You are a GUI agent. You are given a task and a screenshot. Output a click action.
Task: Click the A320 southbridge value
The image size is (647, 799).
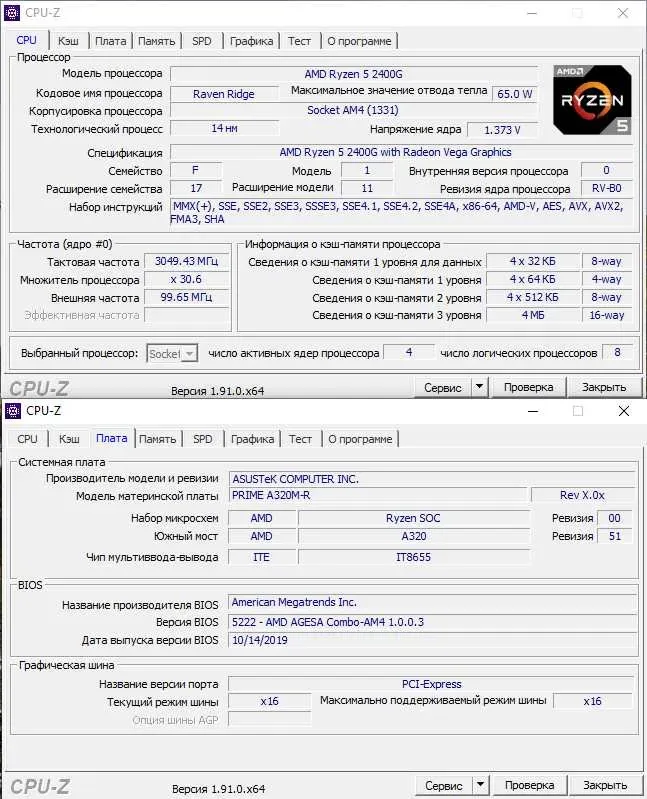(x=414, y=536)
